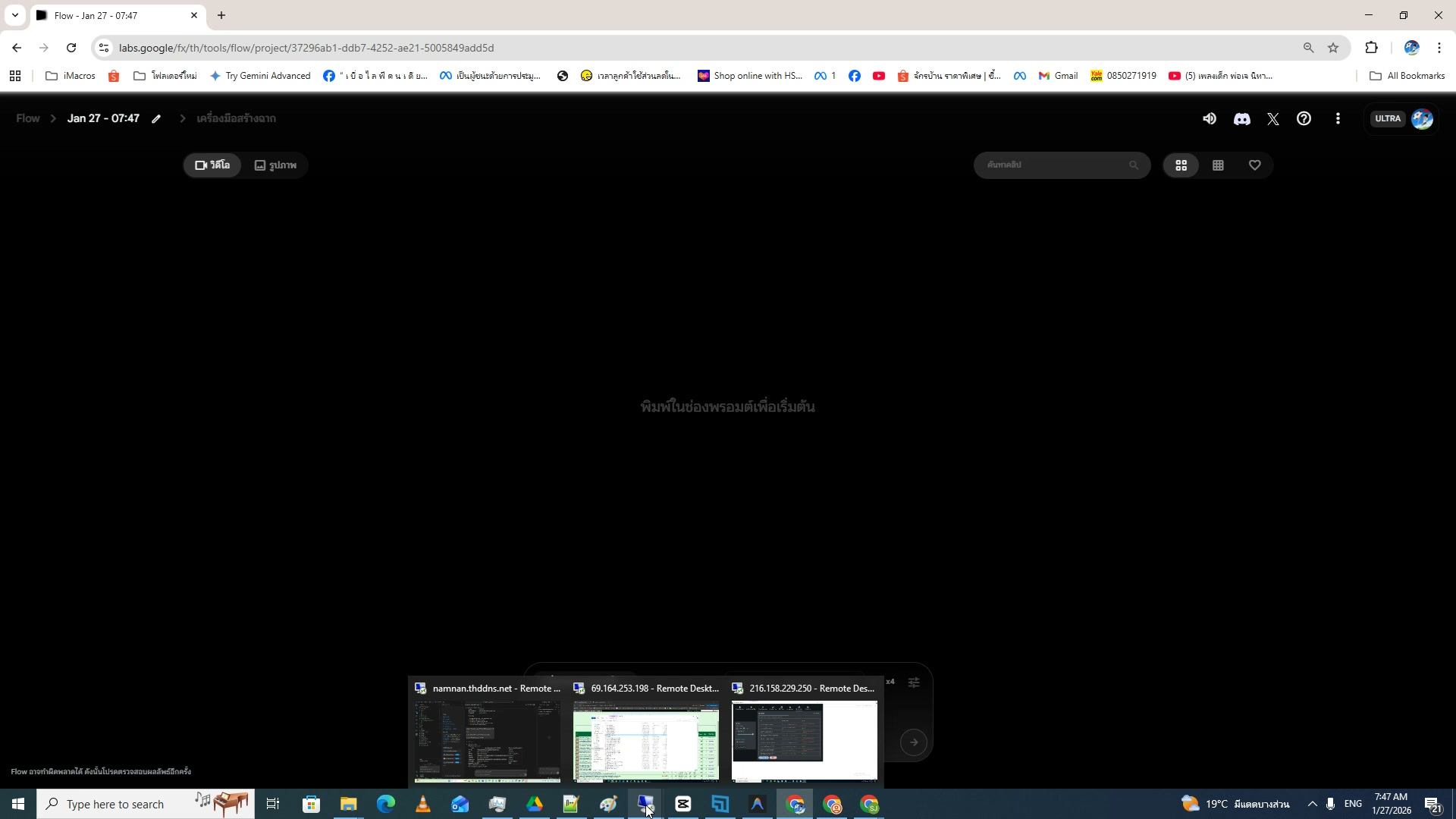Screen dimensions: 1456x819
Task: Open the generation settings sliders icon
Action: (914, 682)
